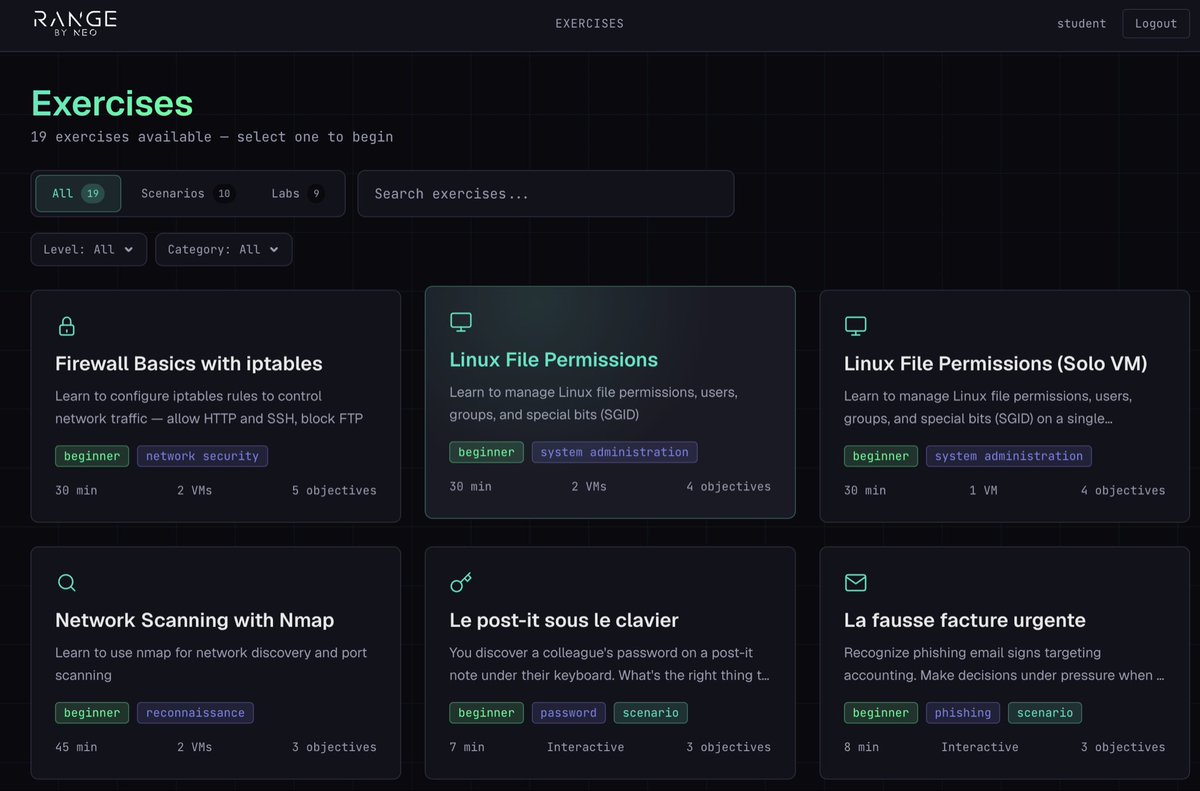Click "45 min" on Network Scanning card
Image resolution: width=1200 pixels, height=791 pixels.
pos(76,747)
